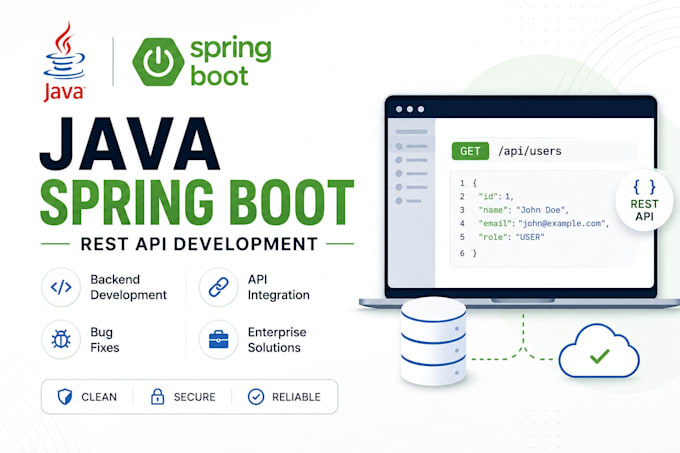Click the green SPRING BOOT heading
This screenshot has width=680, height=453.
197,202
